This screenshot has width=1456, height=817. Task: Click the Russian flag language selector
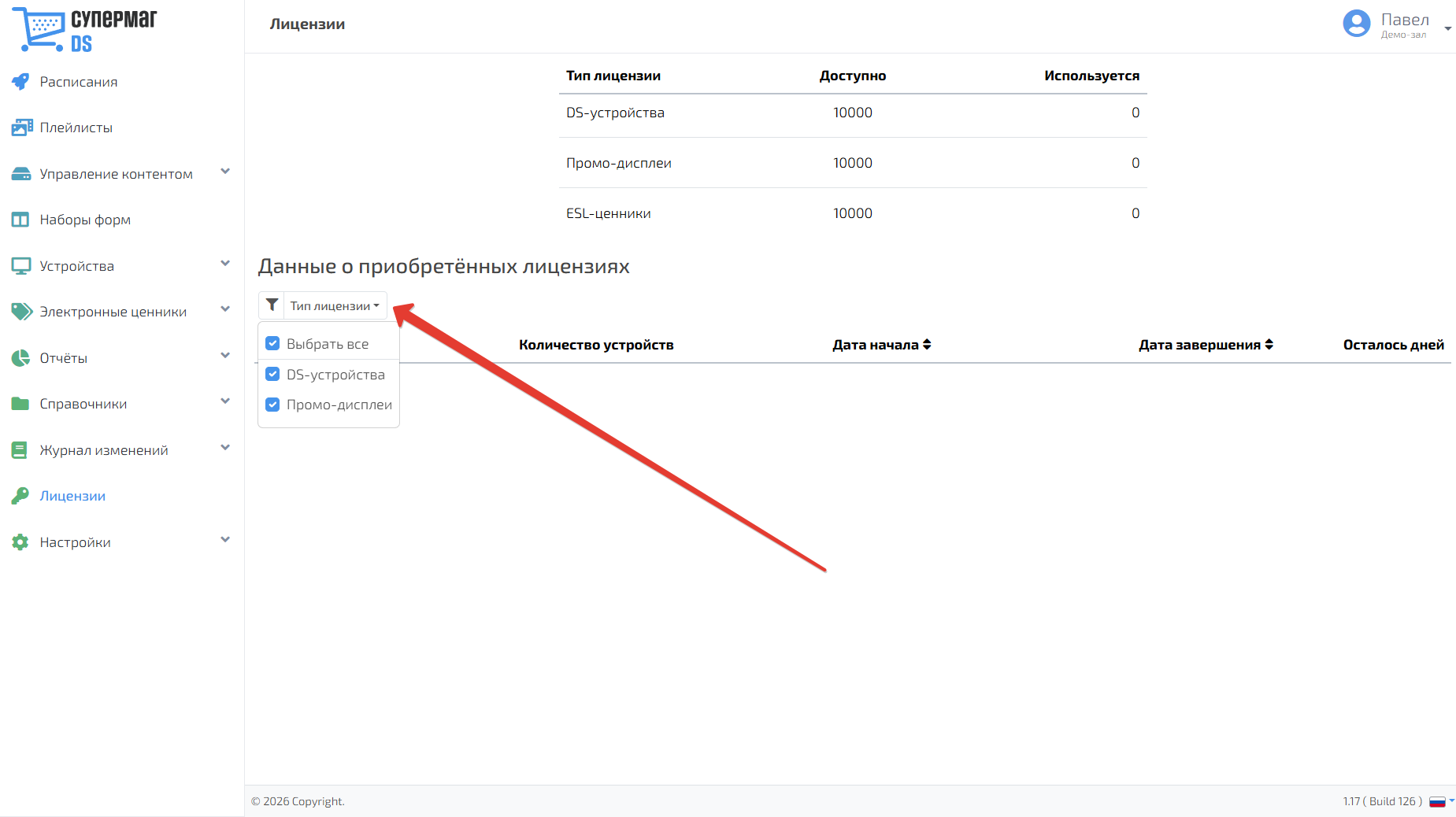tap(1437, 801)
